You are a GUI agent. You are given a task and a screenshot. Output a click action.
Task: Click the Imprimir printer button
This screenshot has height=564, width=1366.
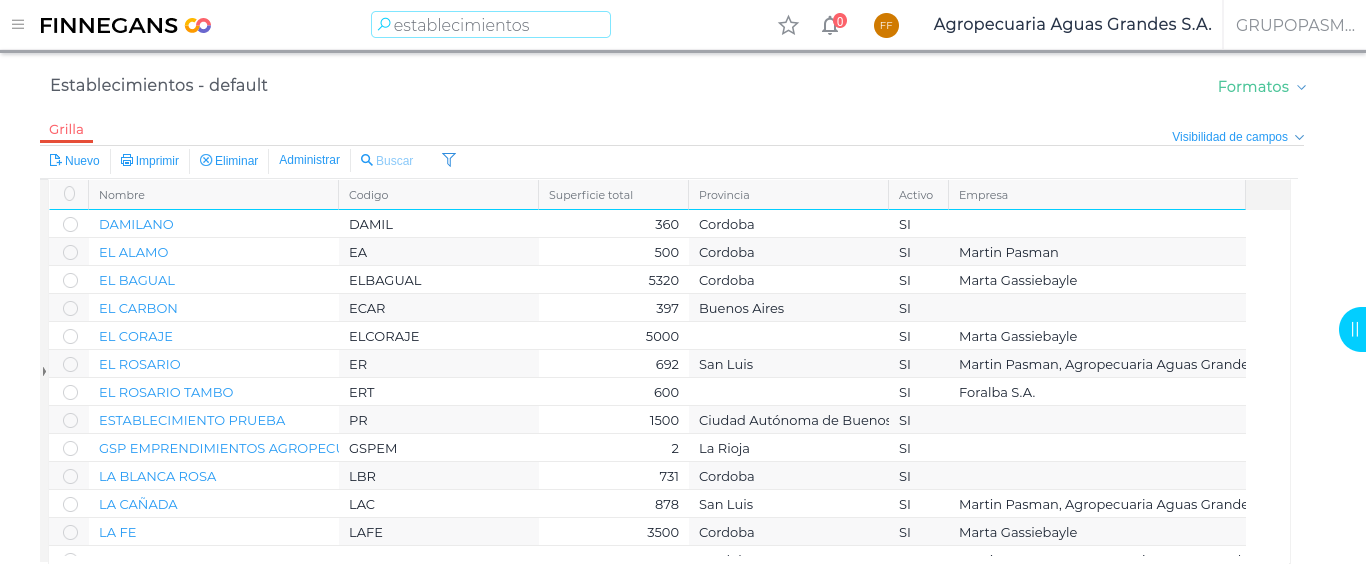(x=150, y=161)
